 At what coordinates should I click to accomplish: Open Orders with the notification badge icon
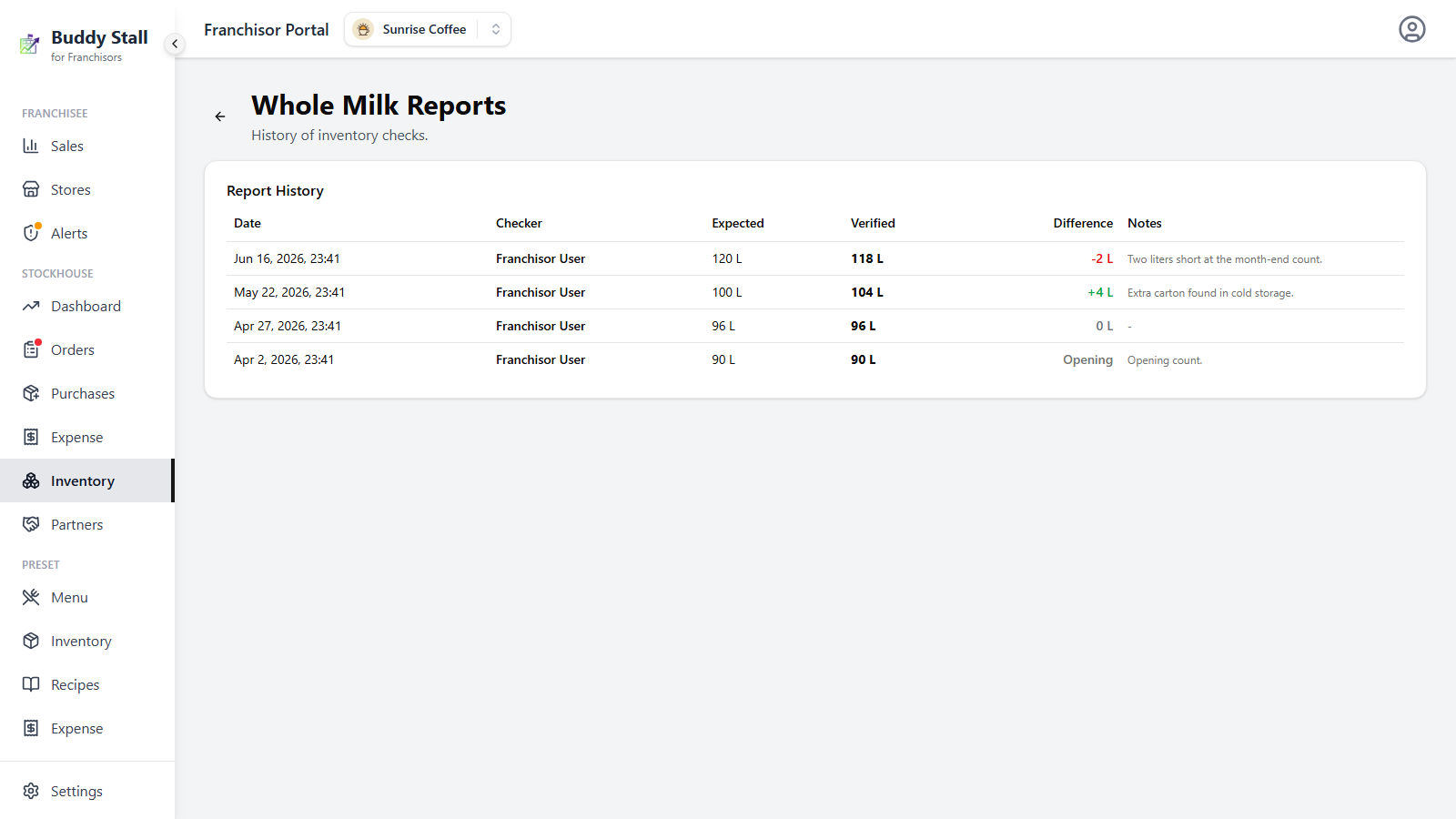click(31, 349)
